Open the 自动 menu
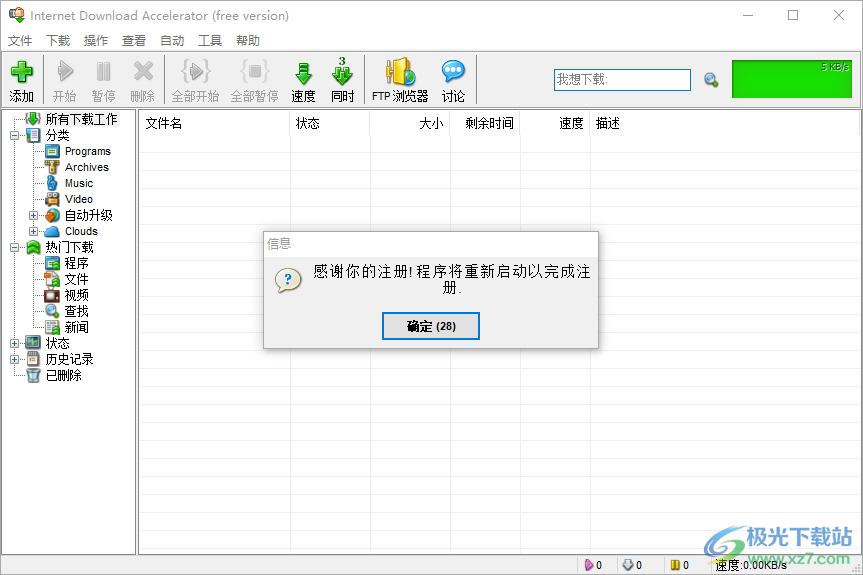Screen dimensions: 863x575 click(172, 41)
